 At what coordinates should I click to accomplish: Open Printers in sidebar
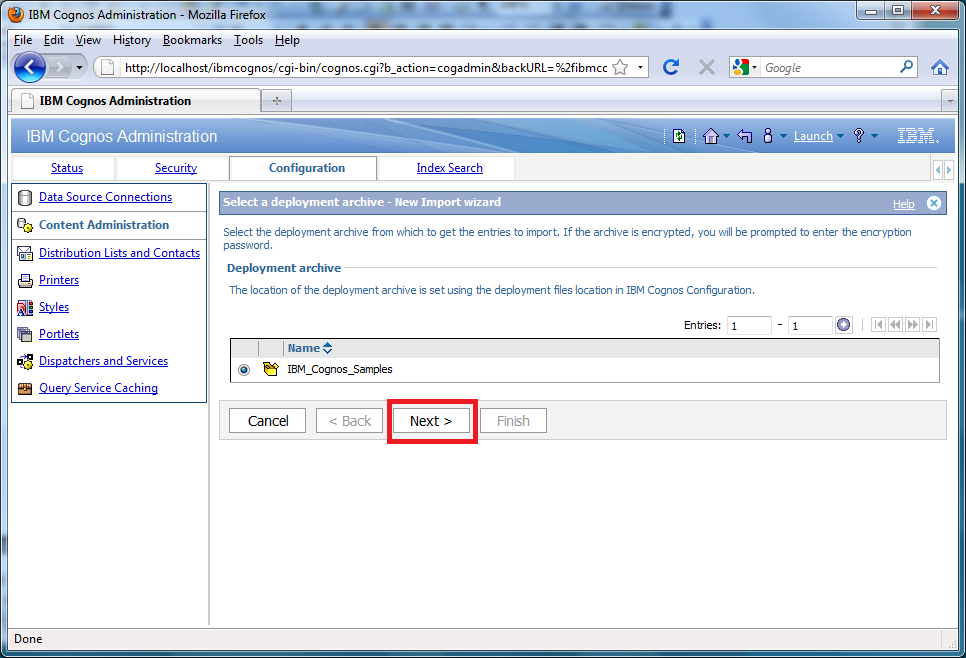point(59,280)
